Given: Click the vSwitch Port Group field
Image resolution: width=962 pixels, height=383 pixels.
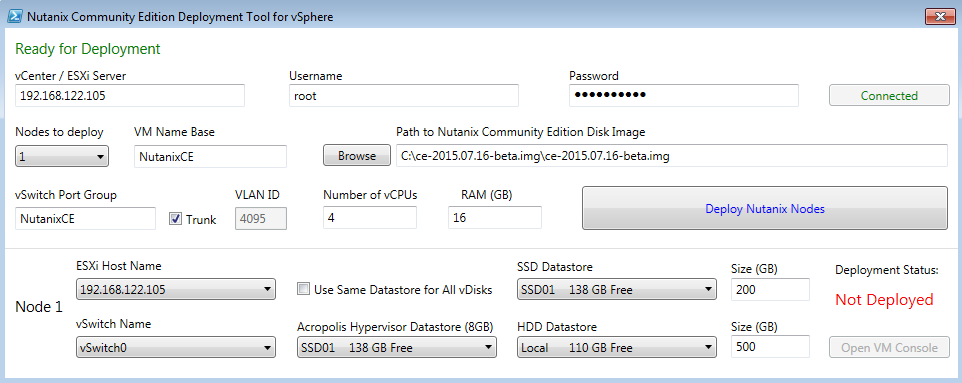Looking at the screenshot, I should (85, 219).
